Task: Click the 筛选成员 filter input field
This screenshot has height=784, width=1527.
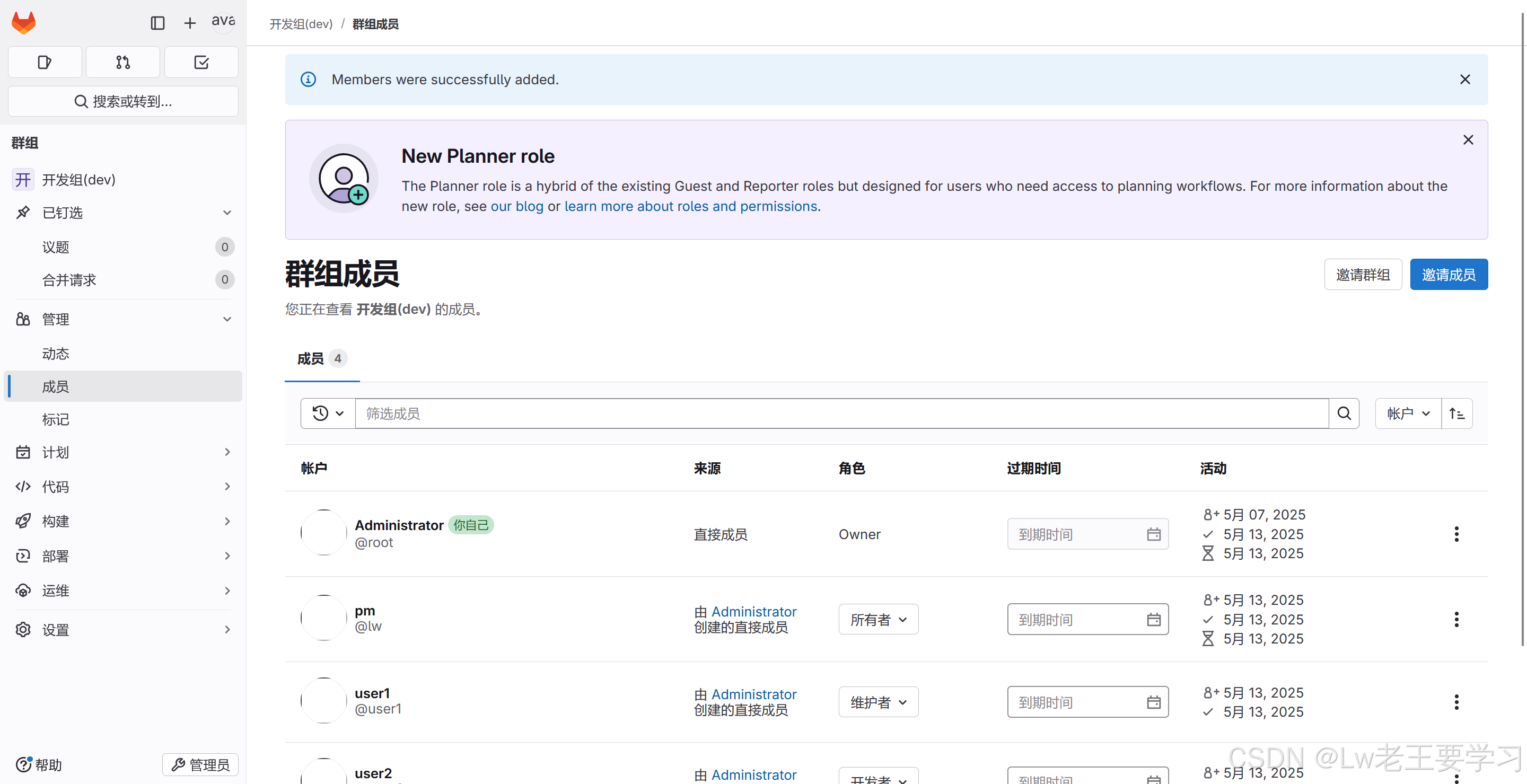Action: (x=841, y=413)
